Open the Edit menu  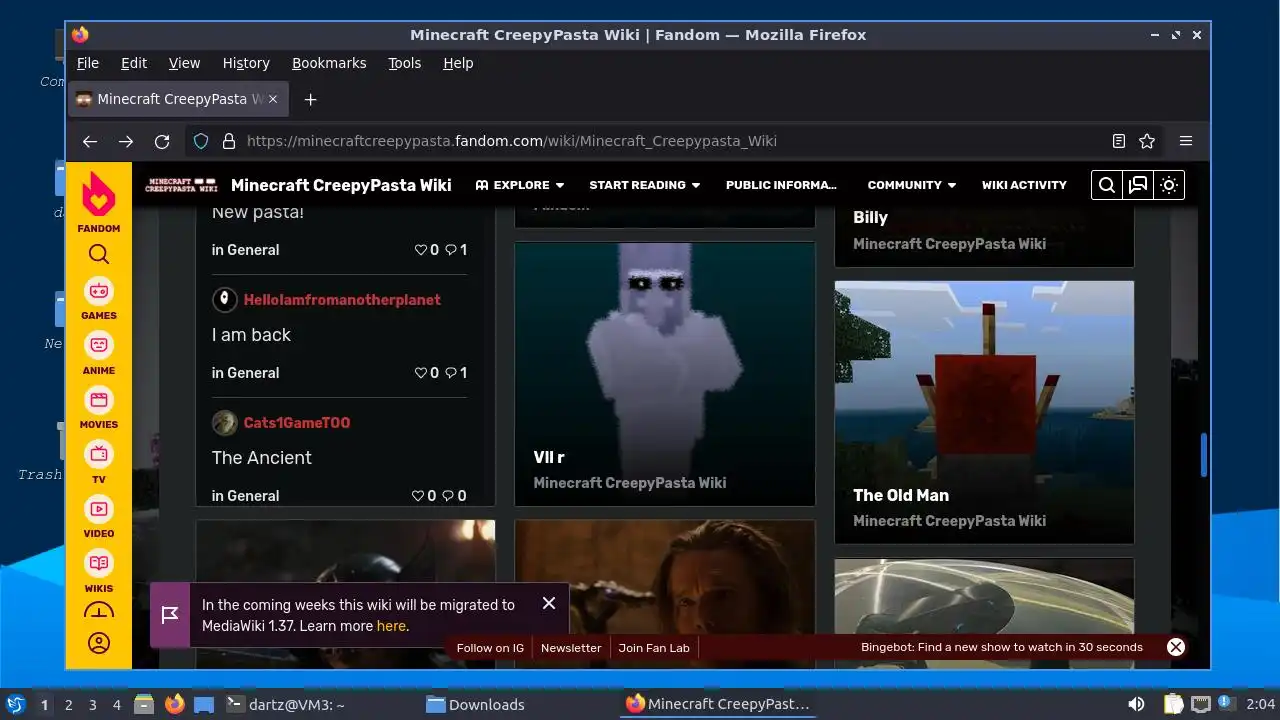134,63
